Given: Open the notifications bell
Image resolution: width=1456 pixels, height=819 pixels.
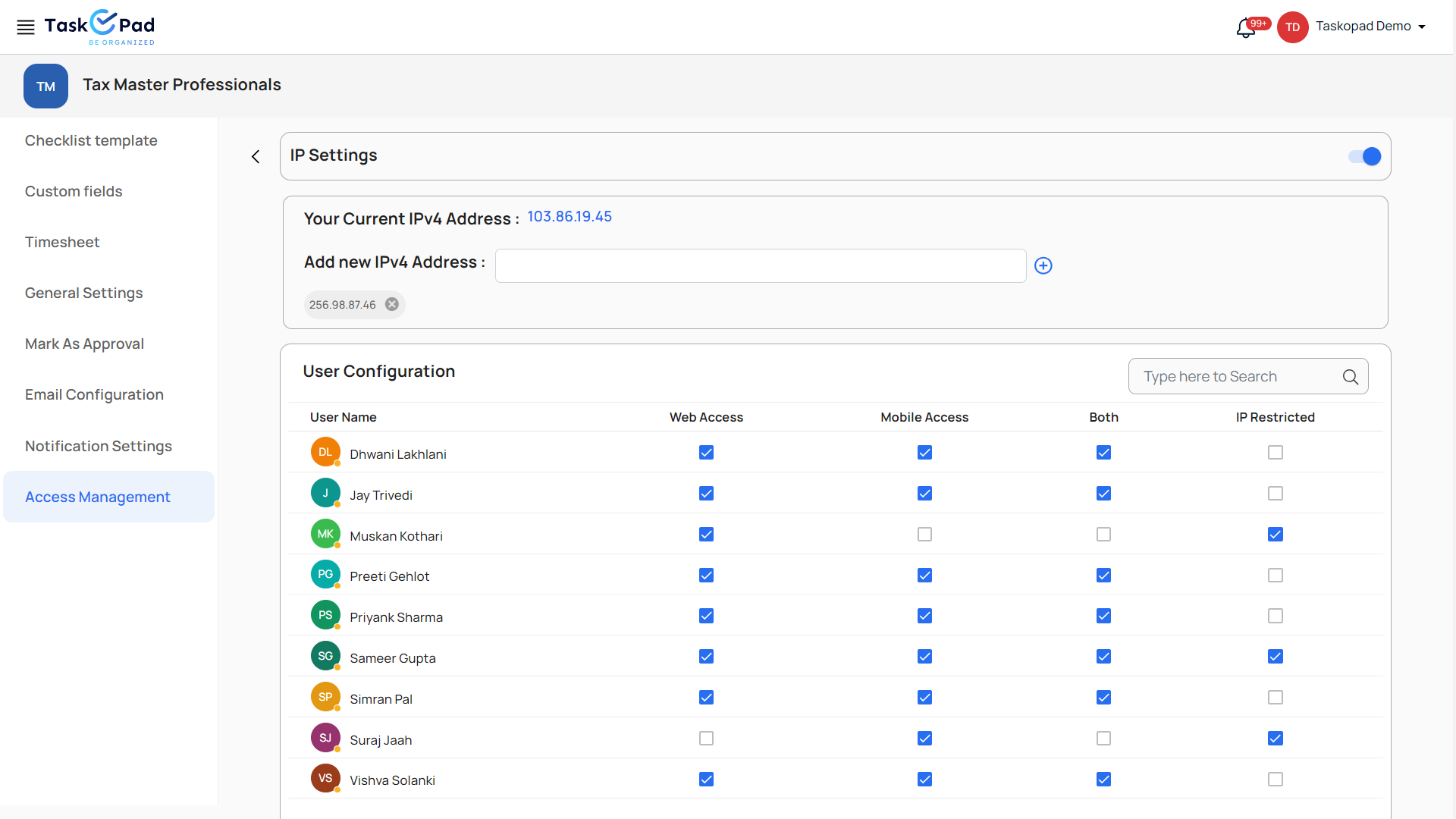Looking at the screenshot, I should click(1245, 28).
